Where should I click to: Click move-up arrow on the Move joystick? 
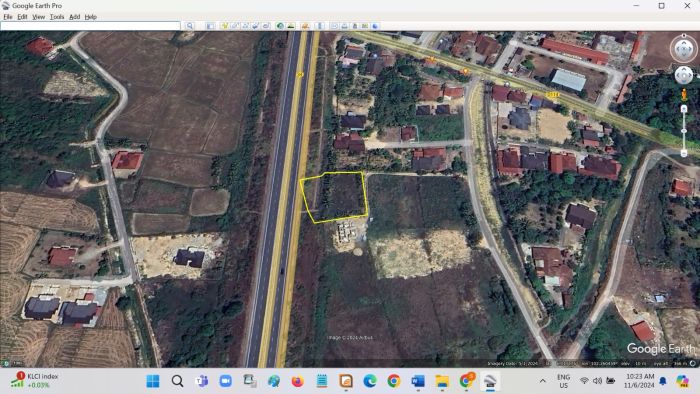pyautogui.click(x=683, y=70)
